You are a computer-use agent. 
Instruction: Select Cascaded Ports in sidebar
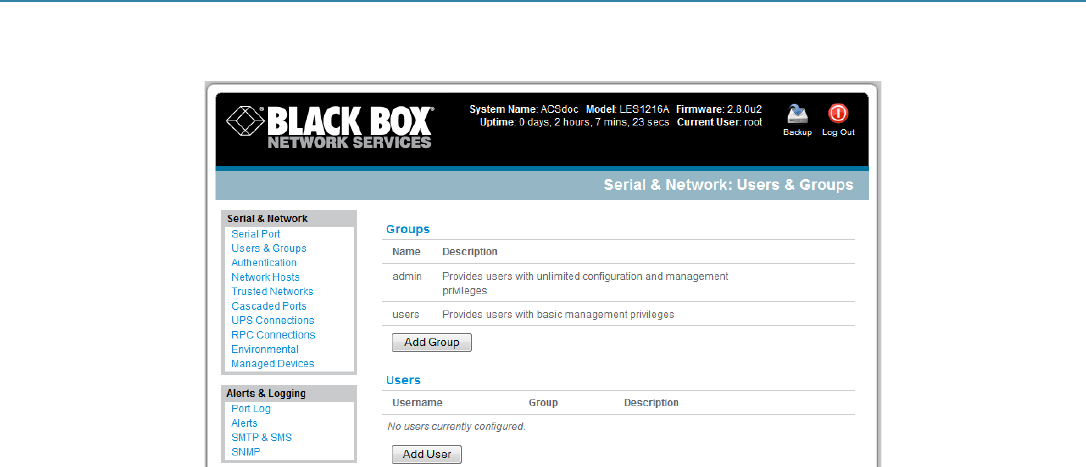coord(268,306)
